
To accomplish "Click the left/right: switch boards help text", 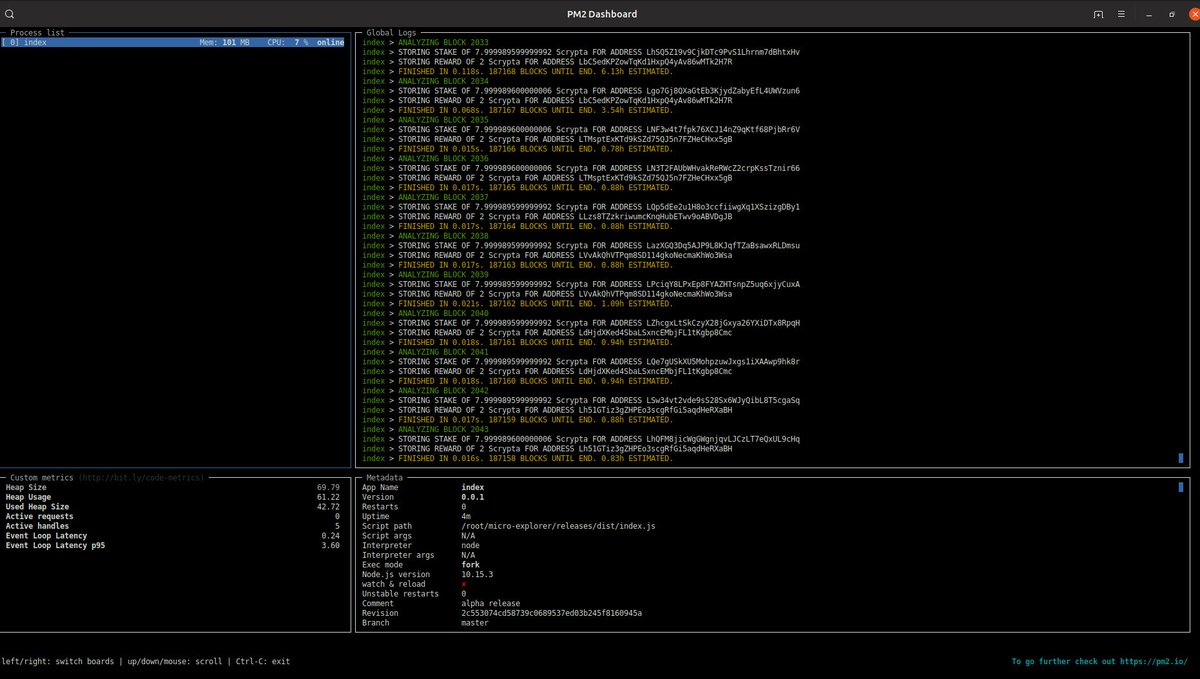I will (57, 661).
